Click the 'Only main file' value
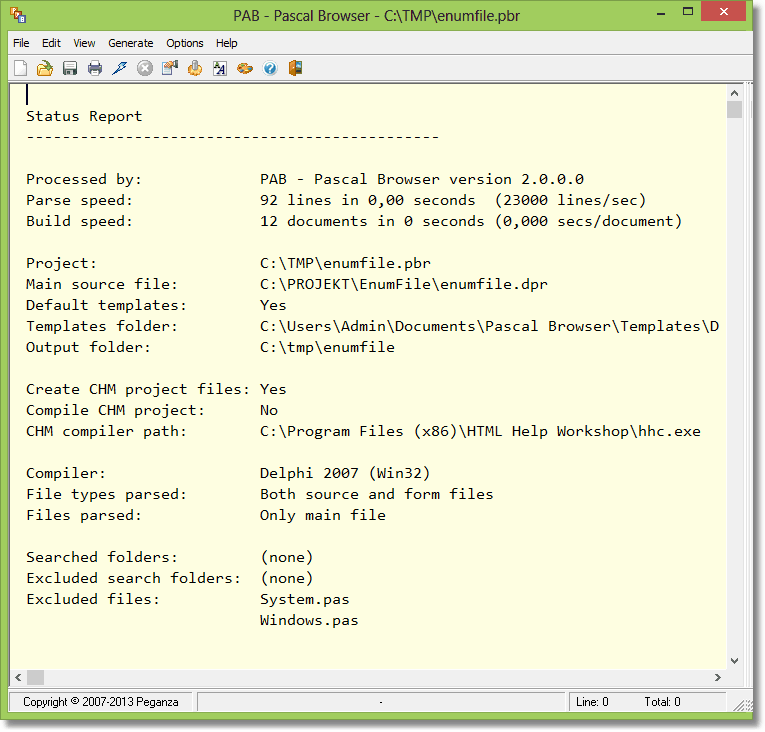The image size is (765, 732). [323, 515]
